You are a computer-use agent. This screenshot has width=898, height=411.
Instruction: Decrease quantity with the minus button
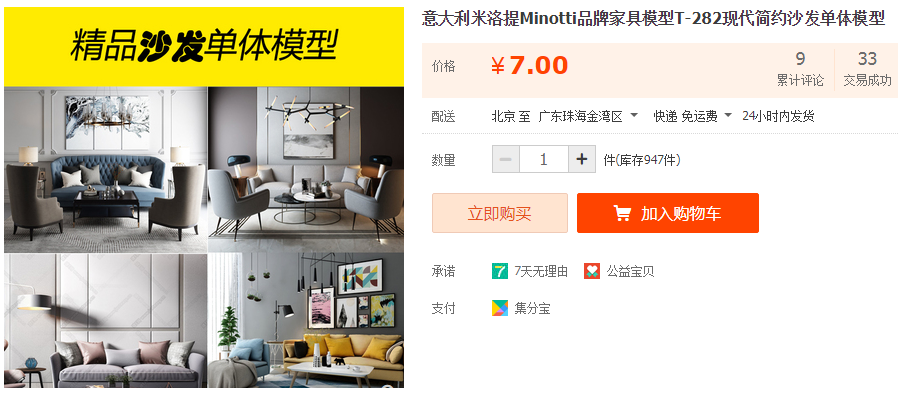pos(506,159)
